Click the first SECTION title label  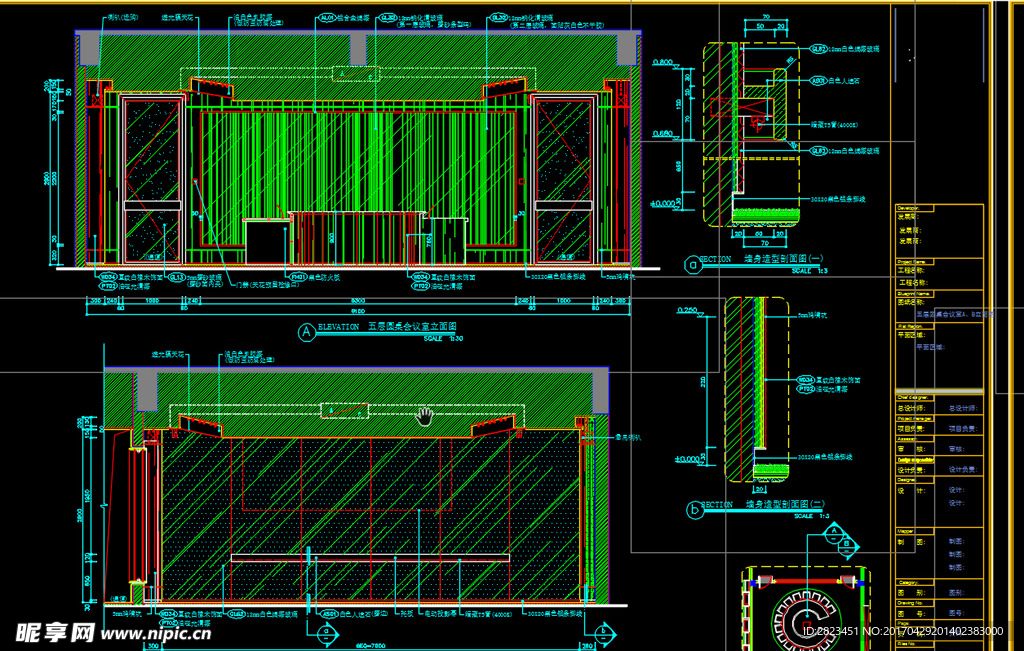pos(716,259)
